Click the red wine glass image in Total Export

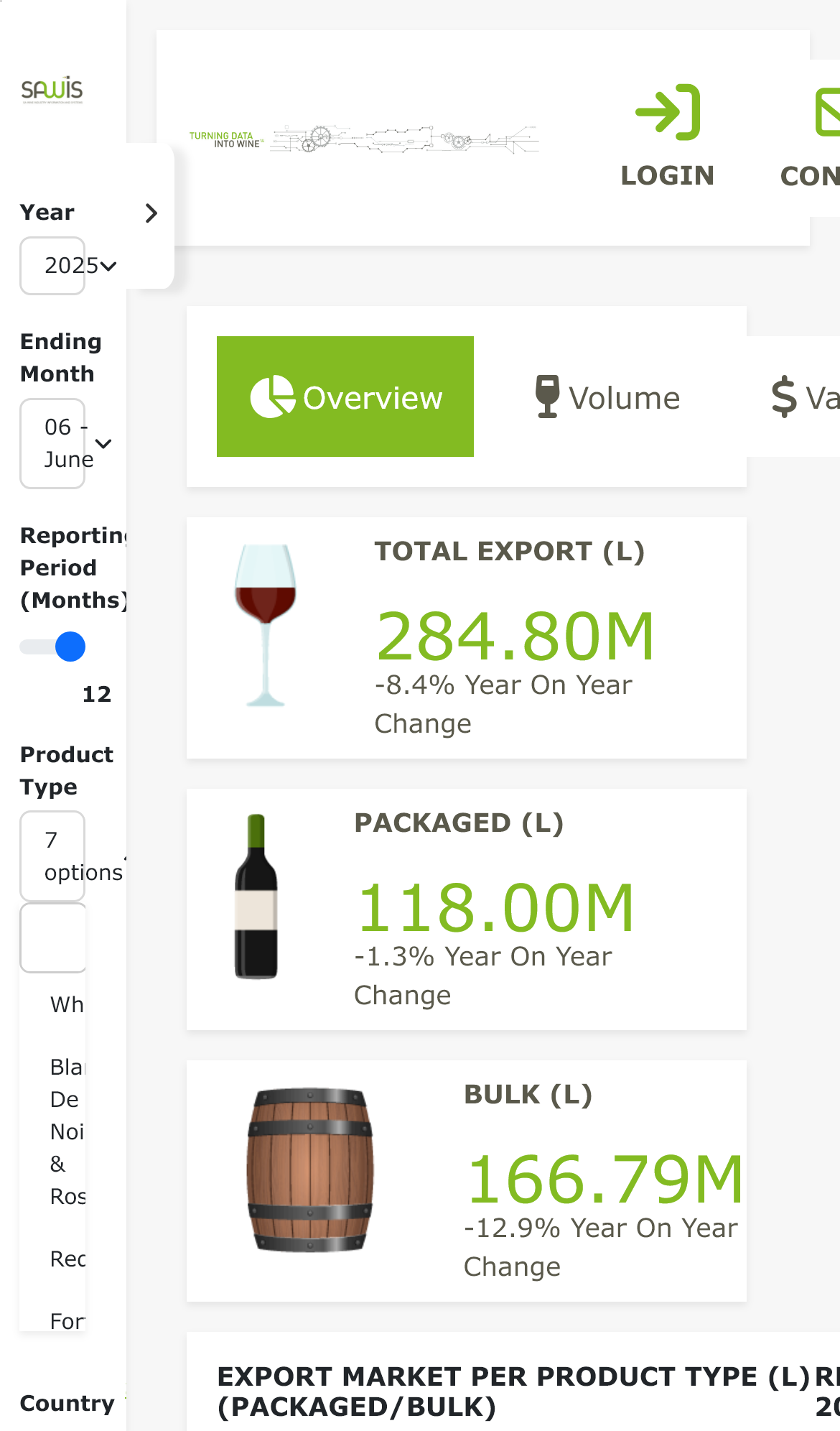pos(266,625)
